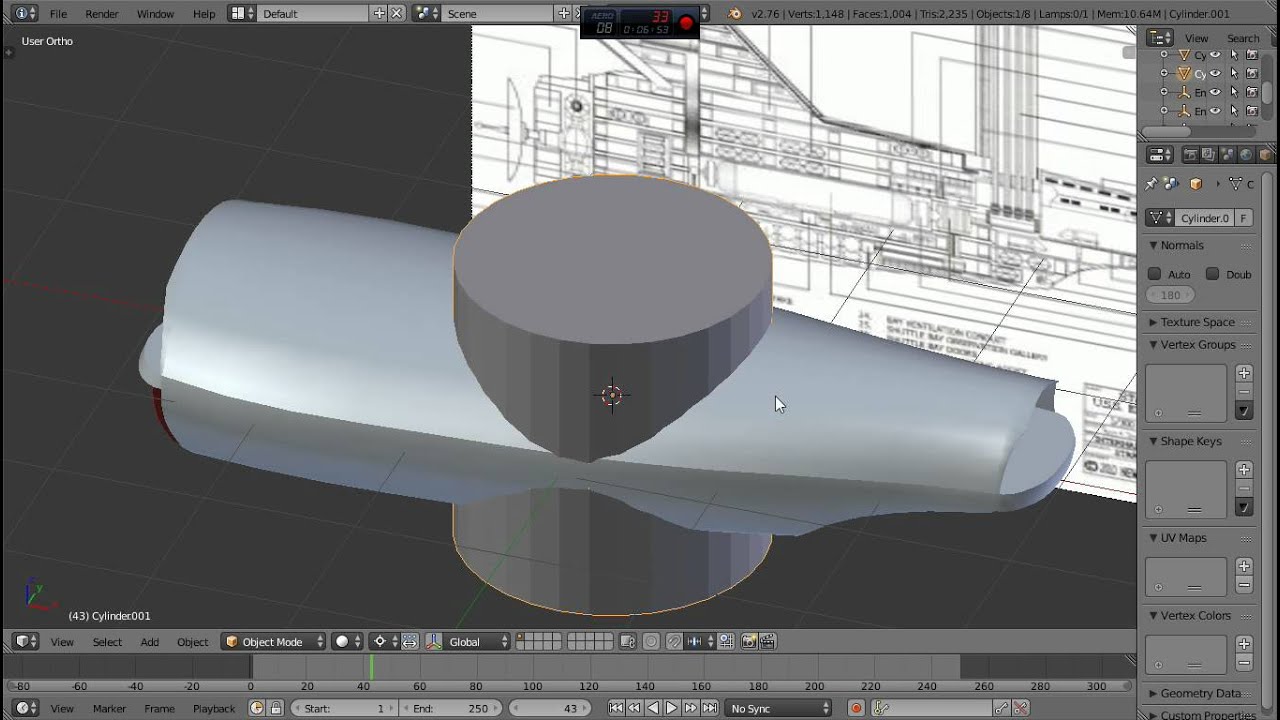Jump to the last frame
The width and height of the screenshot is (1280, 720).
point(710,708)
